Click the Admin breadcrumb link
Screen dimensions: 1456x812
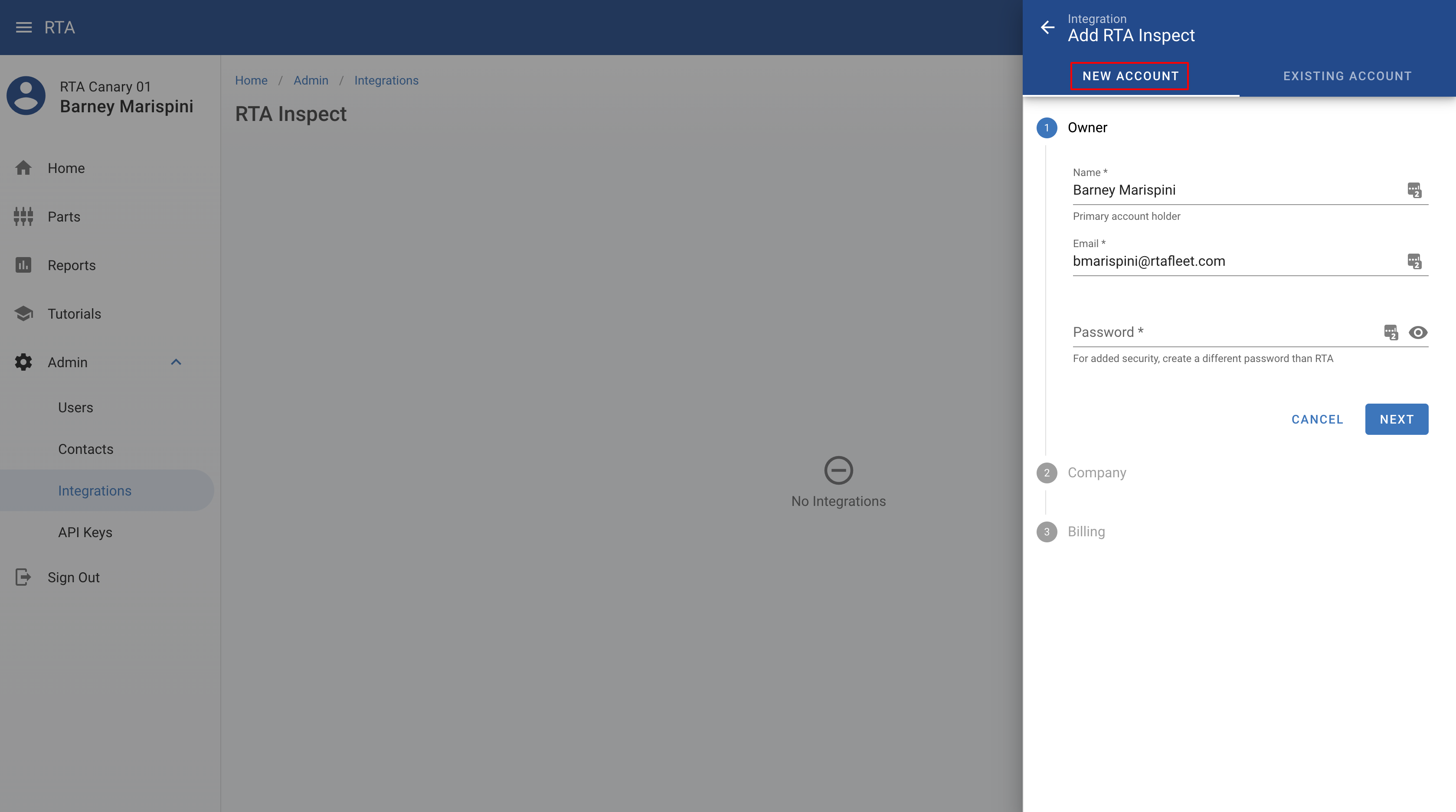[311, 80]
